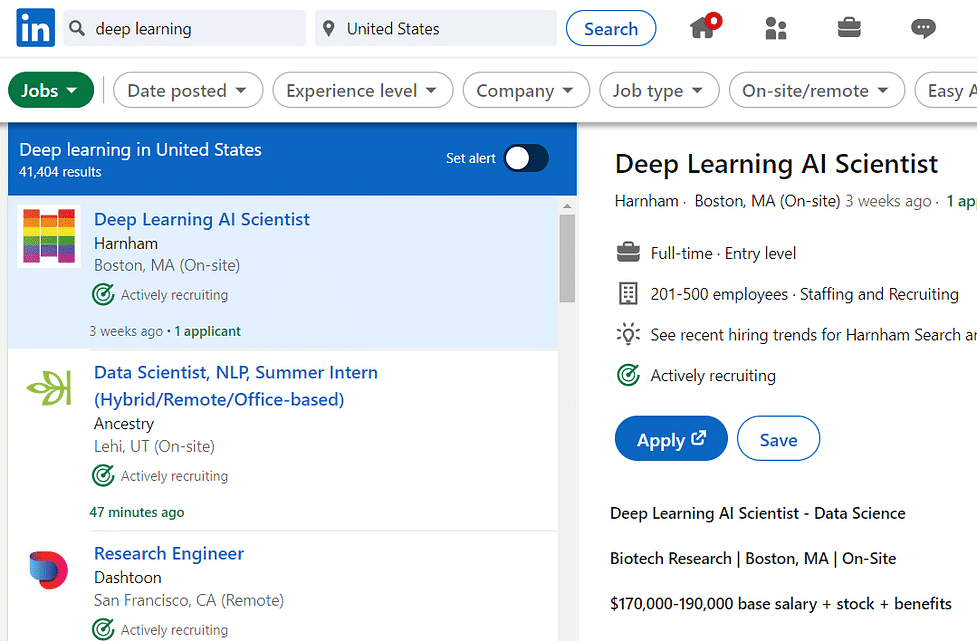Click the Ancestry leaf logo
The height and width of the screenshot is (641, 977).
[49, 387]
